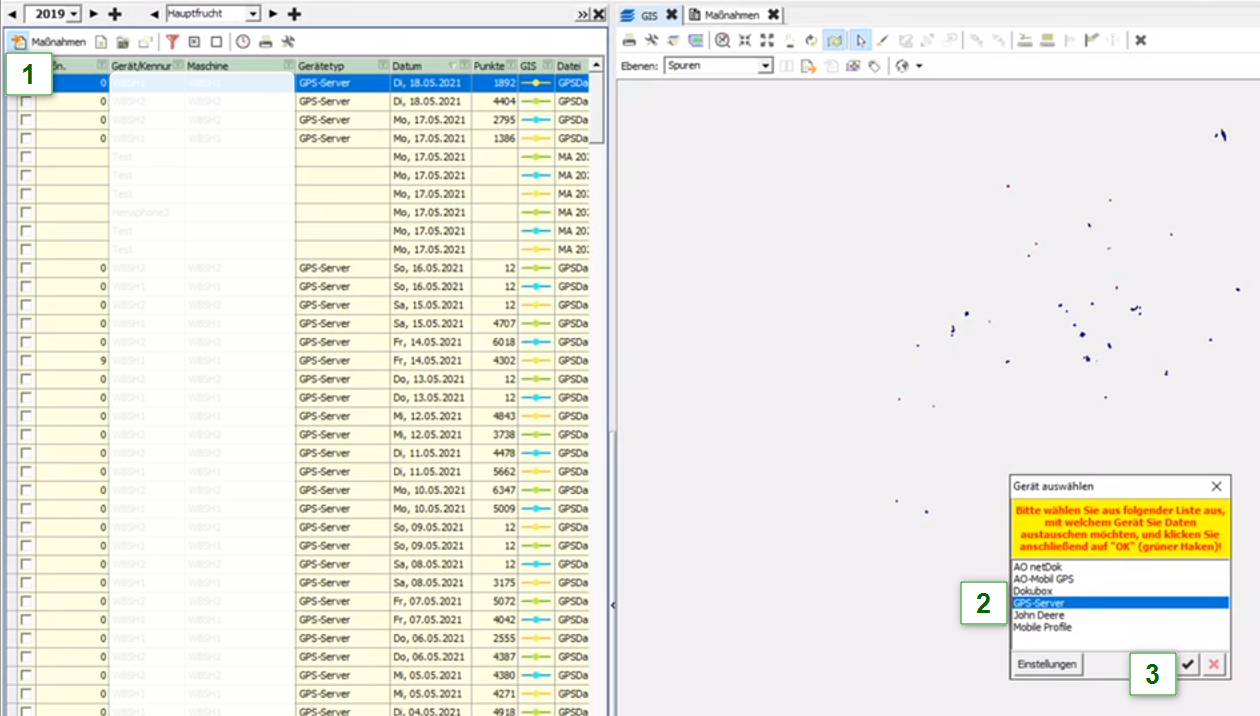This screenshot has width=1260, height=716.
Task: Open the 2019 year dropdown
Action: tap(75, 14)
